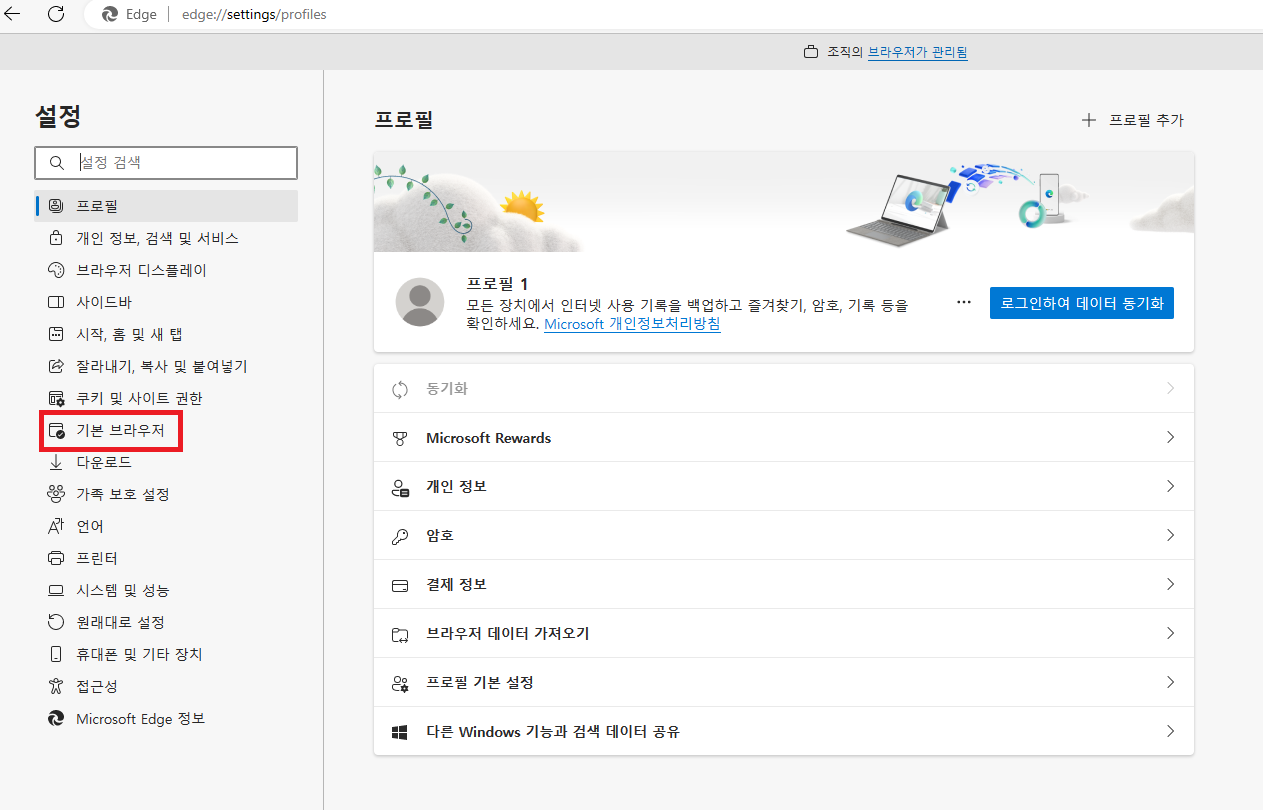Focus the 설정 검색 search box

click(x=166, y=162)
